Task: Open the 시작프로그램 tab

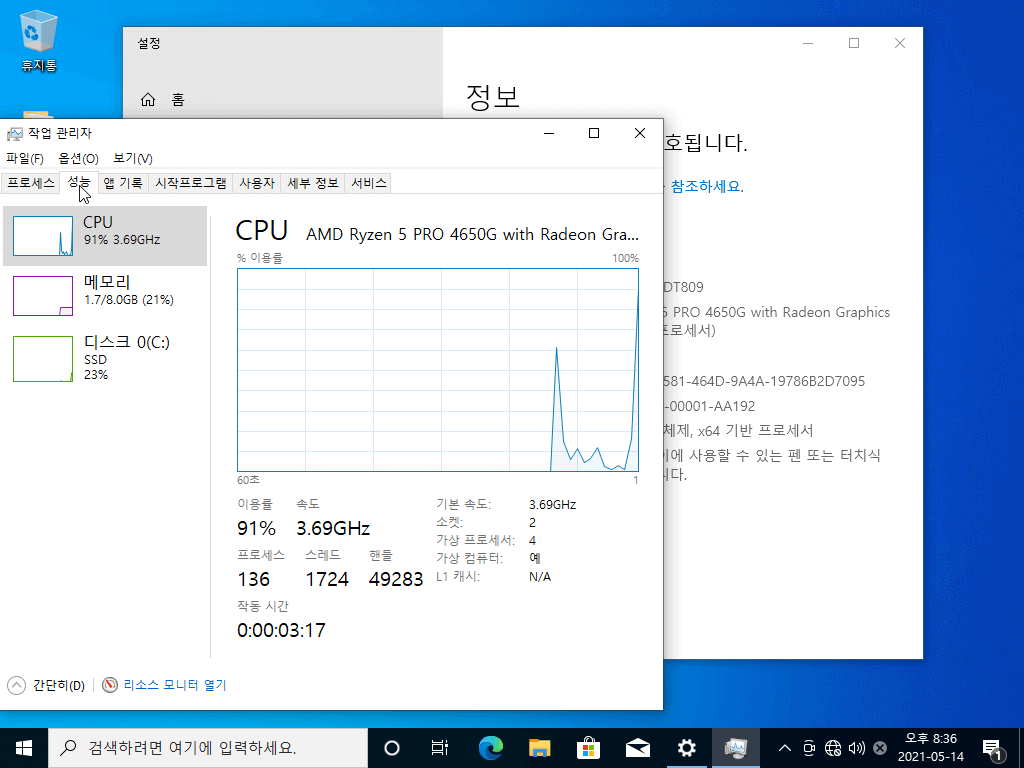Action: click(x=191, y=183)
